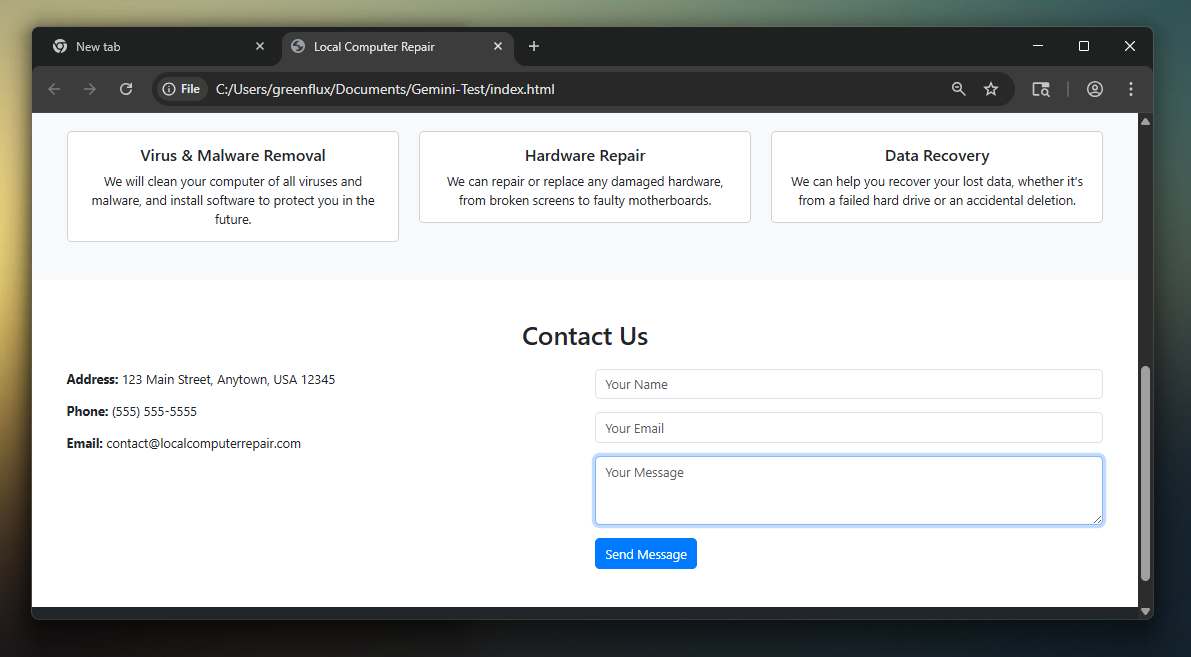
Task: Click the File site info chip
Action: (181, 89)
